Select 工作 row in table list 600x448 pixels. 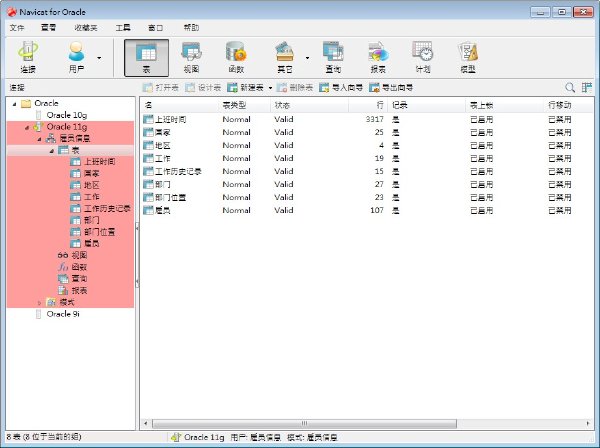coord(367,158)
